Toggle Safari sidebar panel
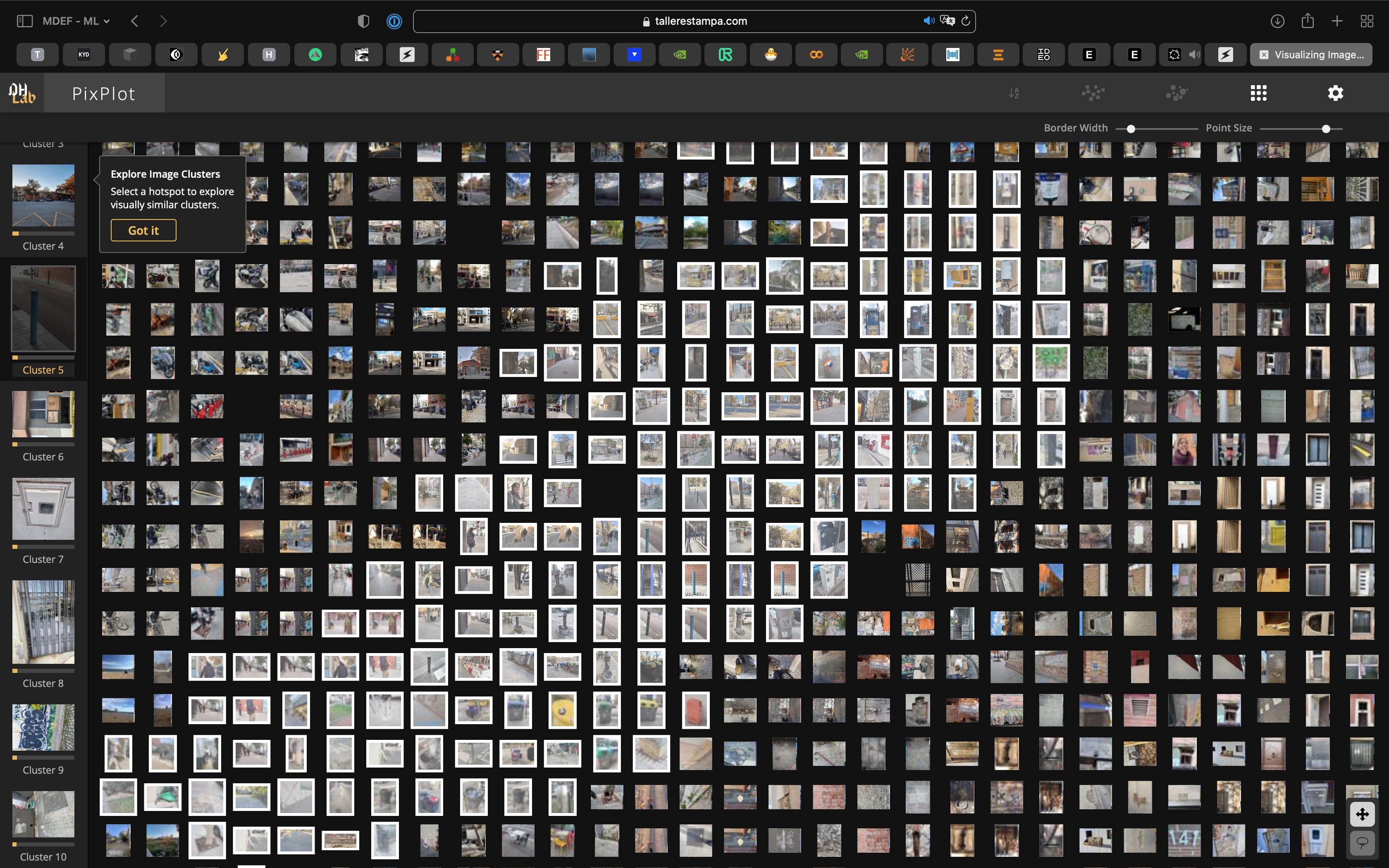Viewport: 1389px width, 868px height. pyautogui.click(x=24, y=21)
